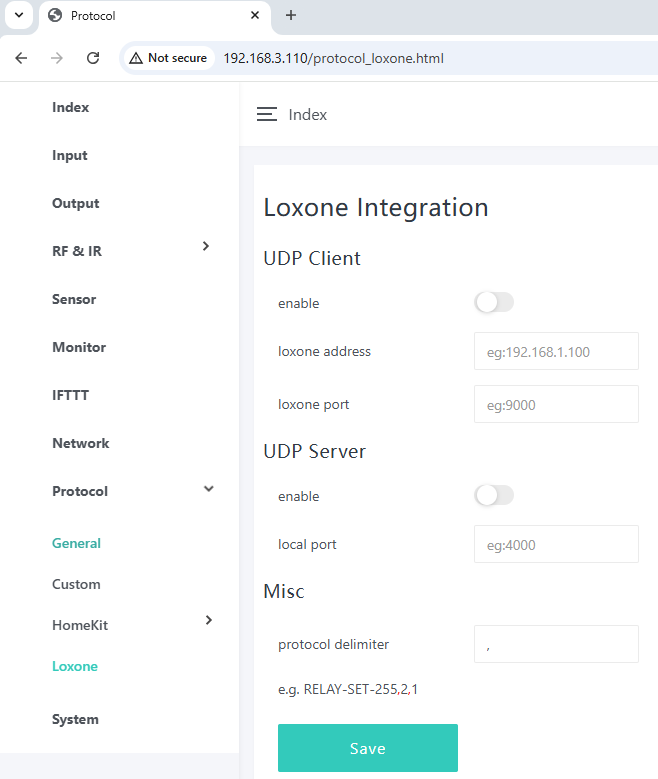The image size is (658, 779).
Task: Expand the RF & IR submenu chevron
Action: coord(206,246)
